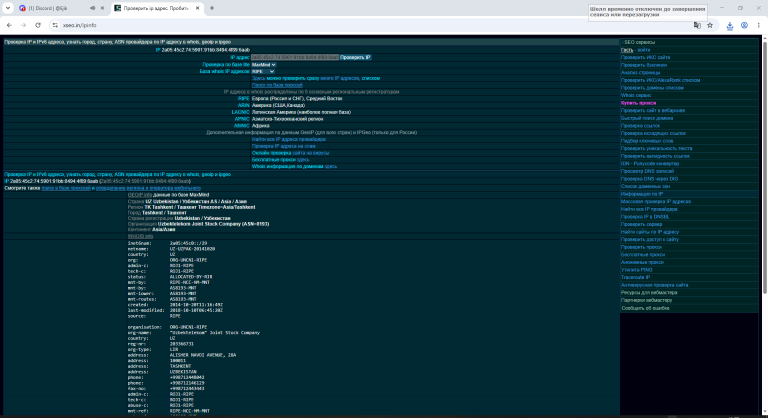Click the scrollbar up arrow
Screen dimensions: 768x418
tap(765, 38)
